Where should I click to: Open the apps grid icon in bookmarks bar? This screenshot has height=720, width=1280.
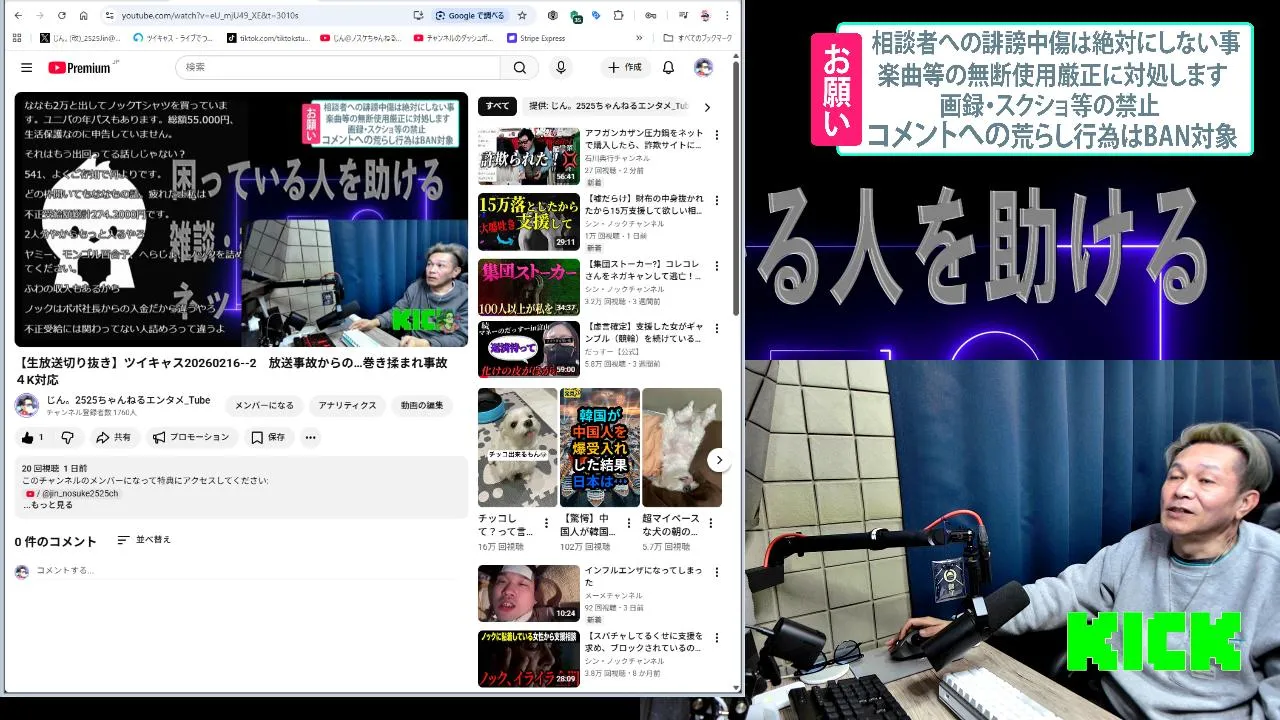[16, 38]
